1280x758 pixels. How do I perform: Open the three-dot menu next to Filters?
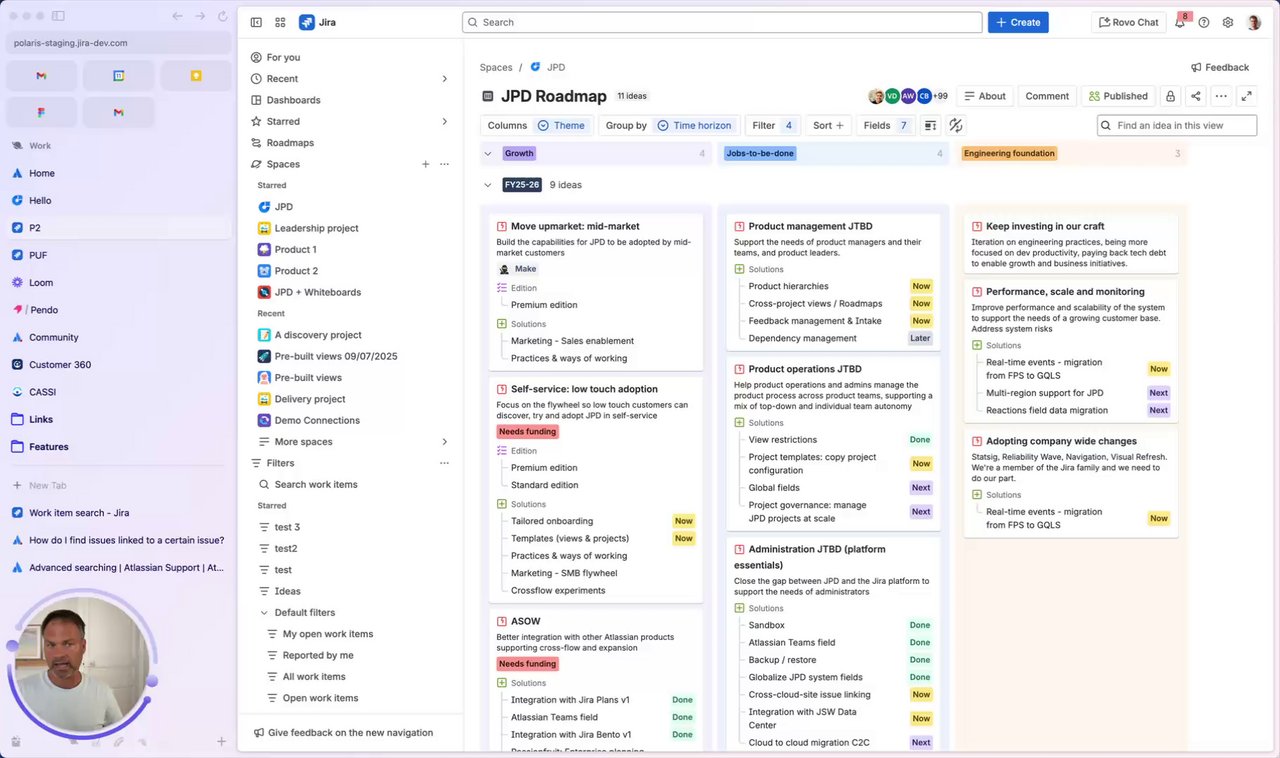(444, 463)
